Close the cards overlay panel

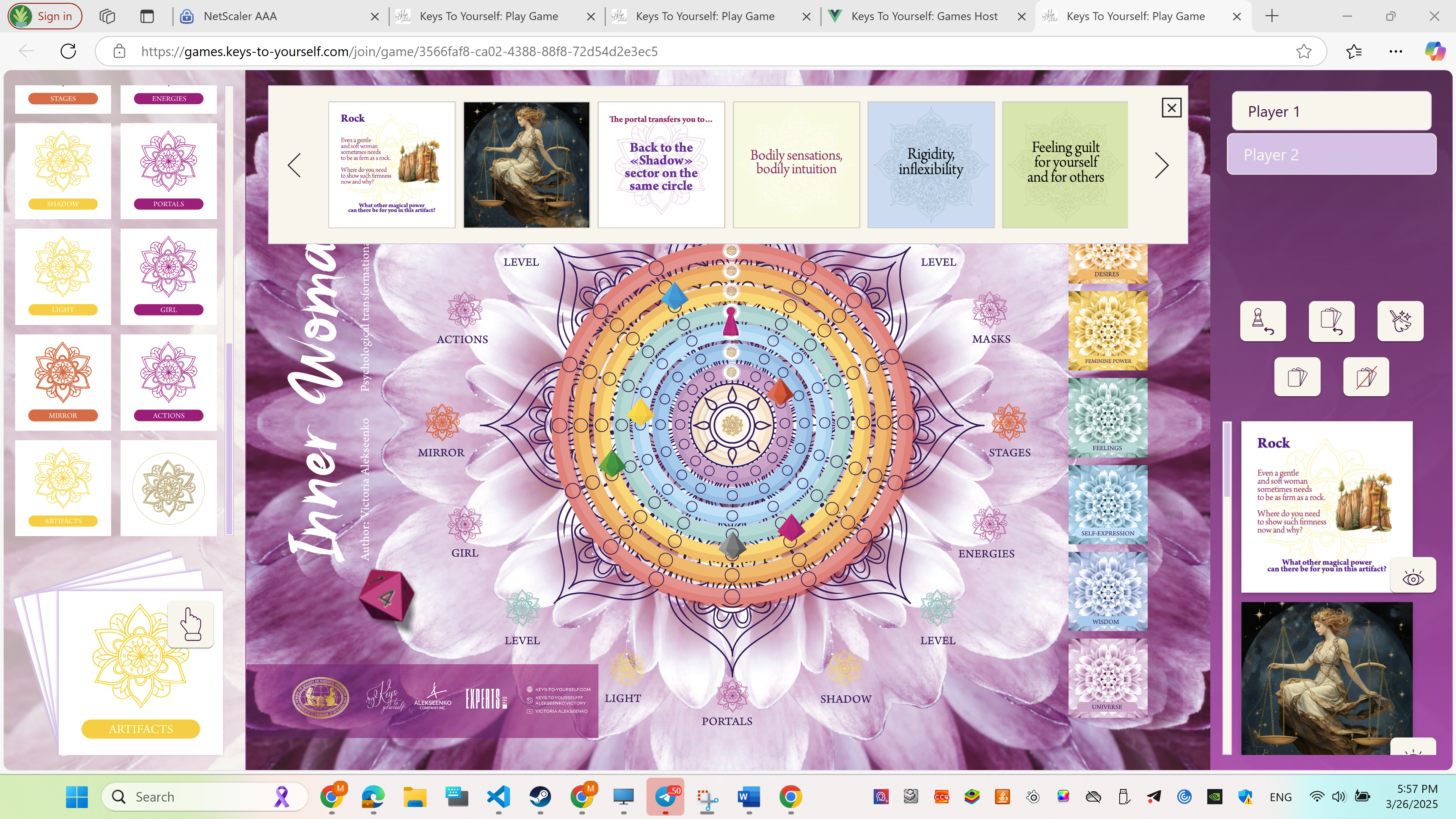click(1171, 107)
